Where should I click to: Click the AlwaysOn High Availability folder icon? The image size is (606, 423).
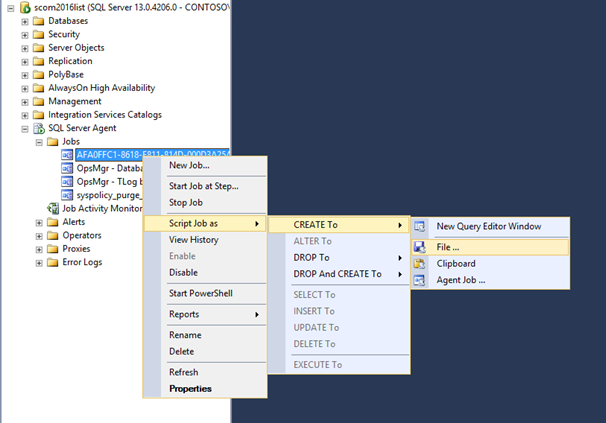[38, 88]
